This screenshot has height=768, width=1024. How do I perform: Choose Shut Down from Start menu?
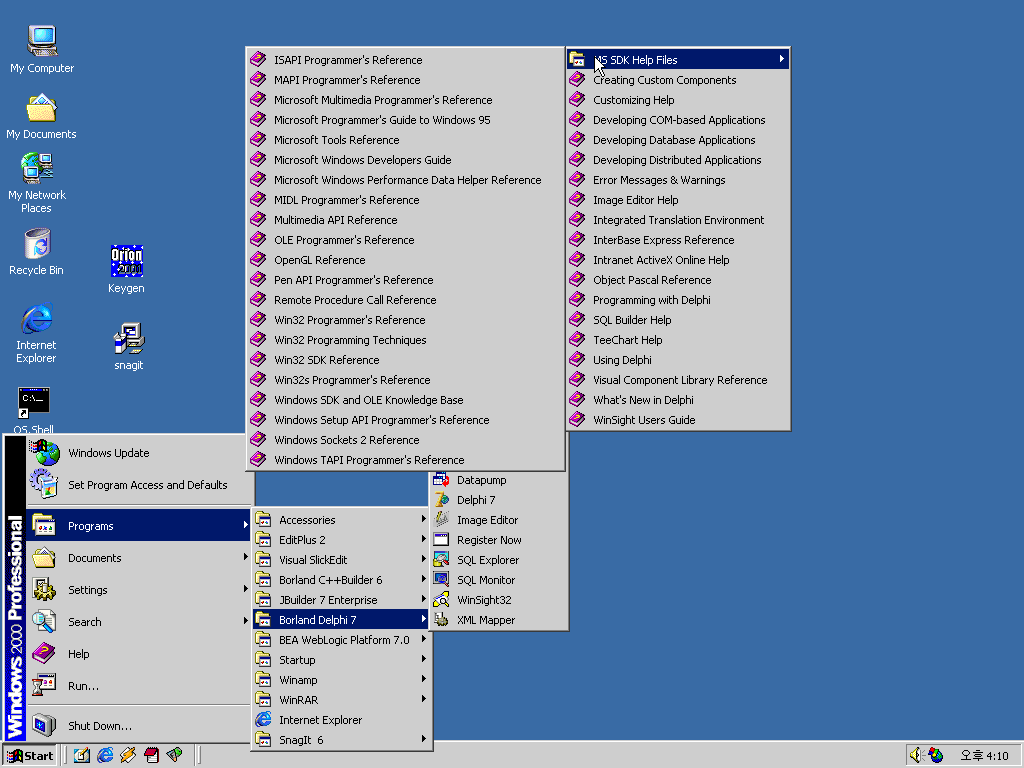pyautogui.click(x=100, y=726)
